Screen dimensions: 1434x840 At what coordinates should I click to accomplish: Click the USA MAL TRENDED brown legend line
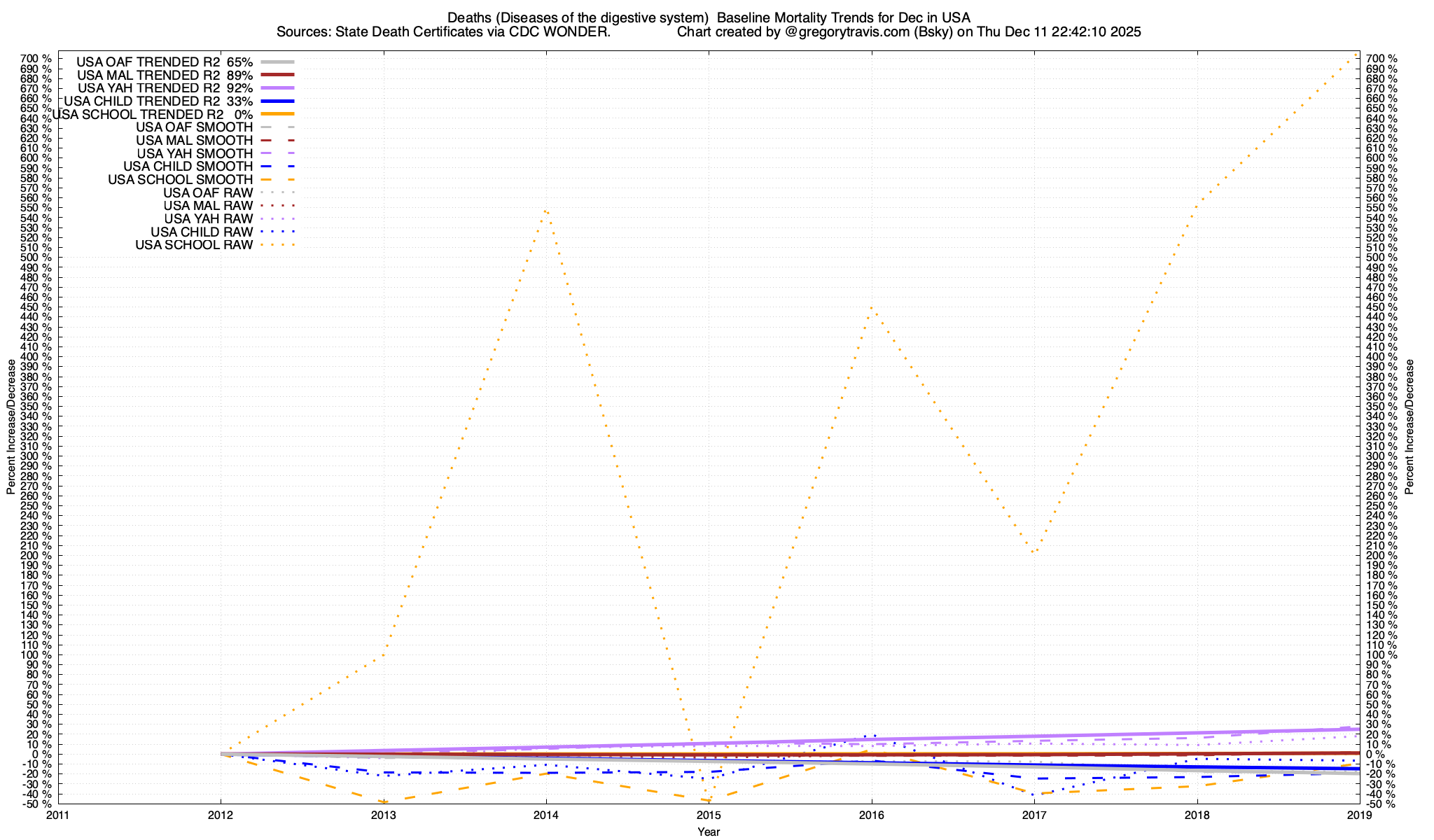tap(277, 75)
